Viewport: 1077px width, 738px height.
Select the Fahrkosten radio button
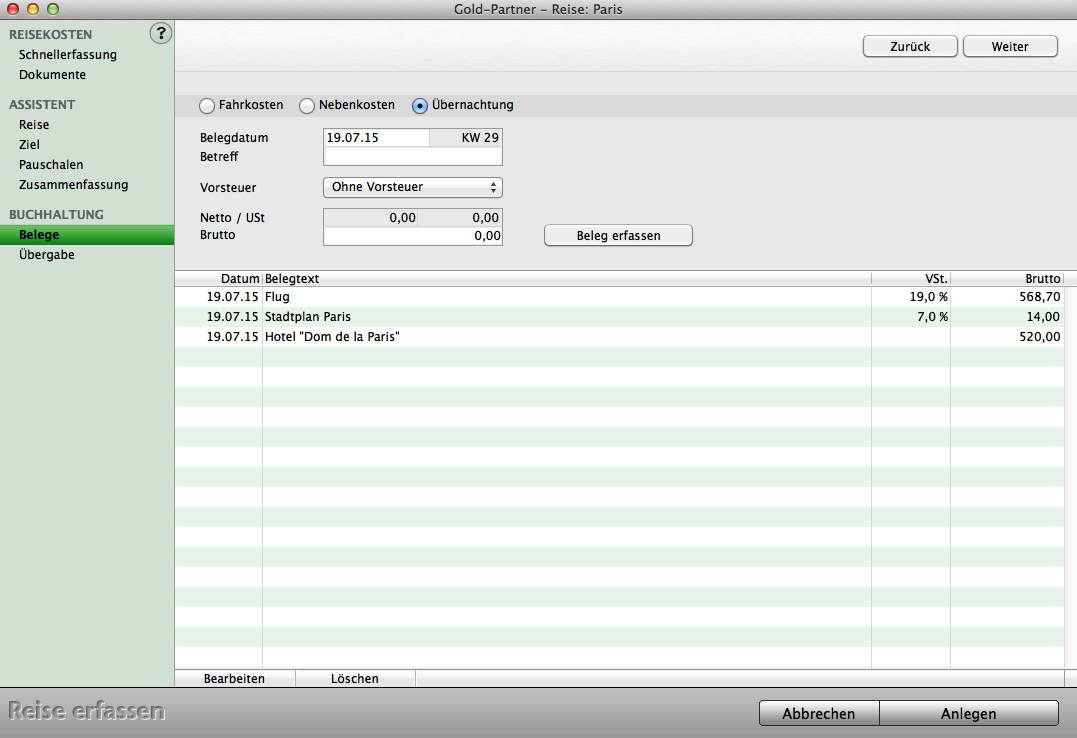click(207, 105)
